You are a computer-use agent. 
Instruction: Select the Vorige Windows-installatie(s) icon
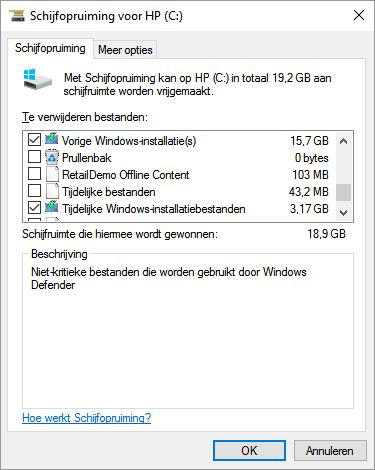[x=52, y=139]
